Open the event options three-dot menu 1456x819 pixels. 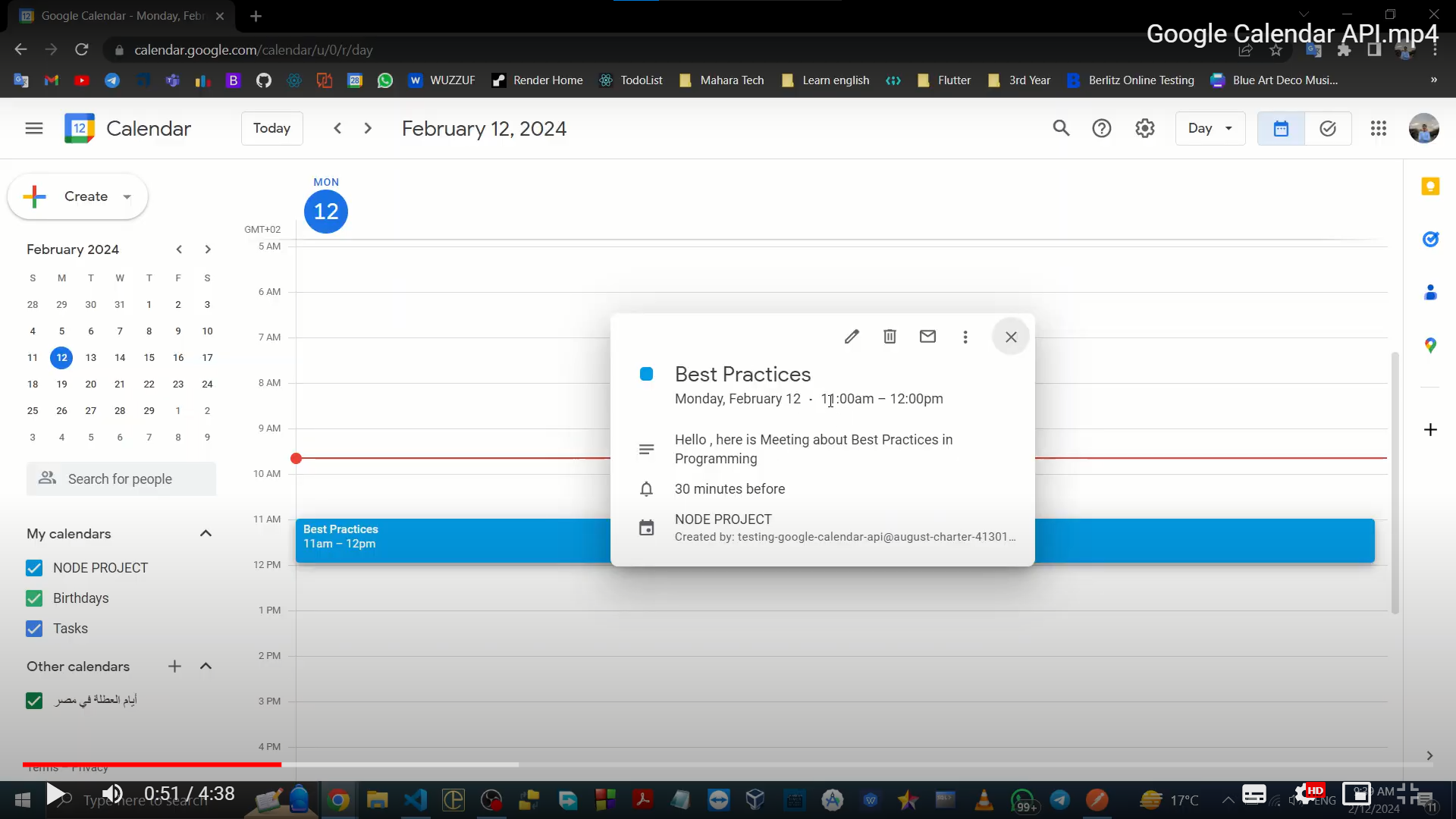click(965, 337)
